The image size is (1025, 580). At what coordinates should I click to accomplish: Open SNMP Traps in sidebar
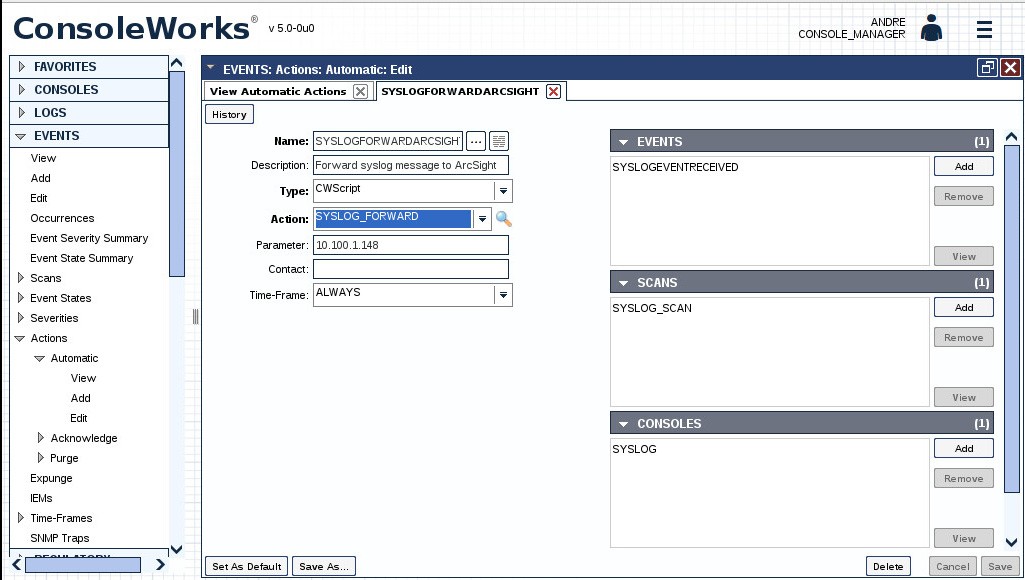point(59,538)
